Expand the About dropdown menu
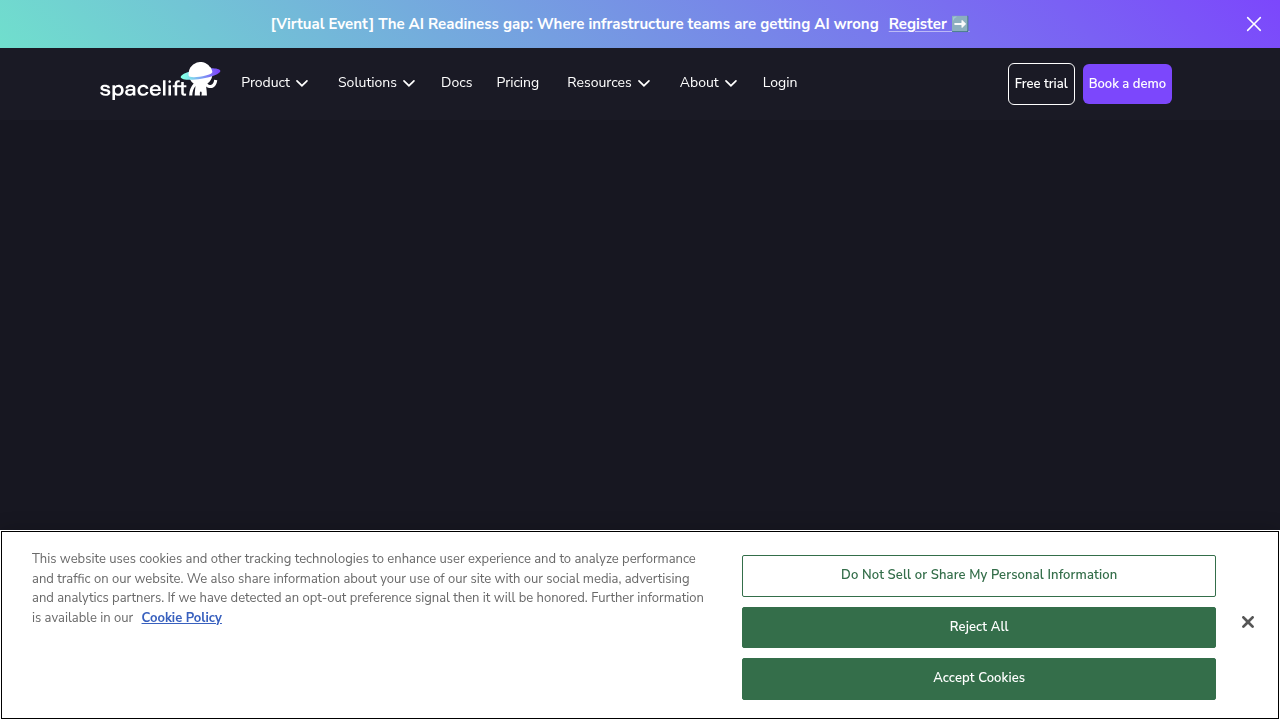 click(x=708, y=83)
